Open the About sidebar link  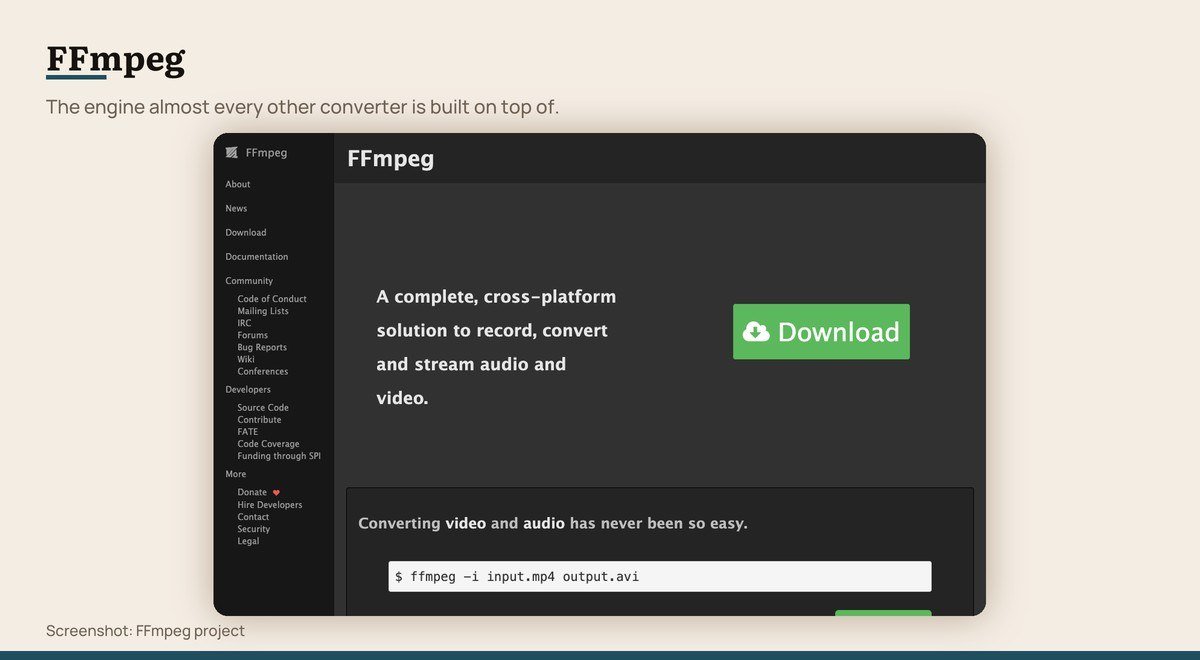[238, 184]
